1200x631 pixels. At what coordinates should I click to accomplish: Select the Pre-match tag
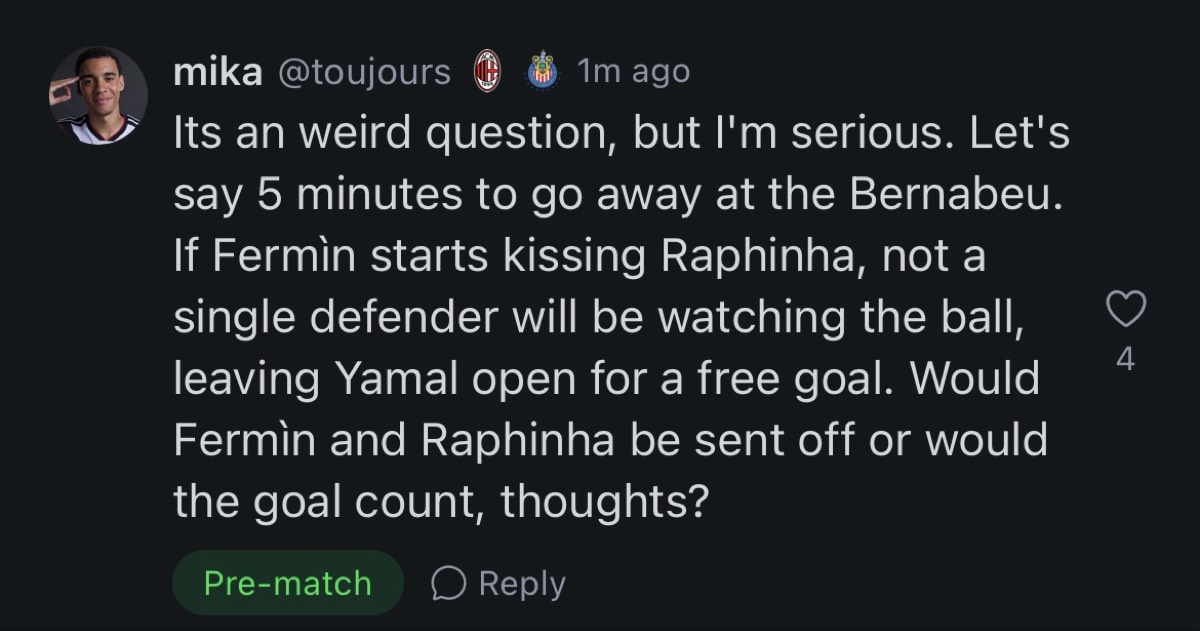coord(287,583)
